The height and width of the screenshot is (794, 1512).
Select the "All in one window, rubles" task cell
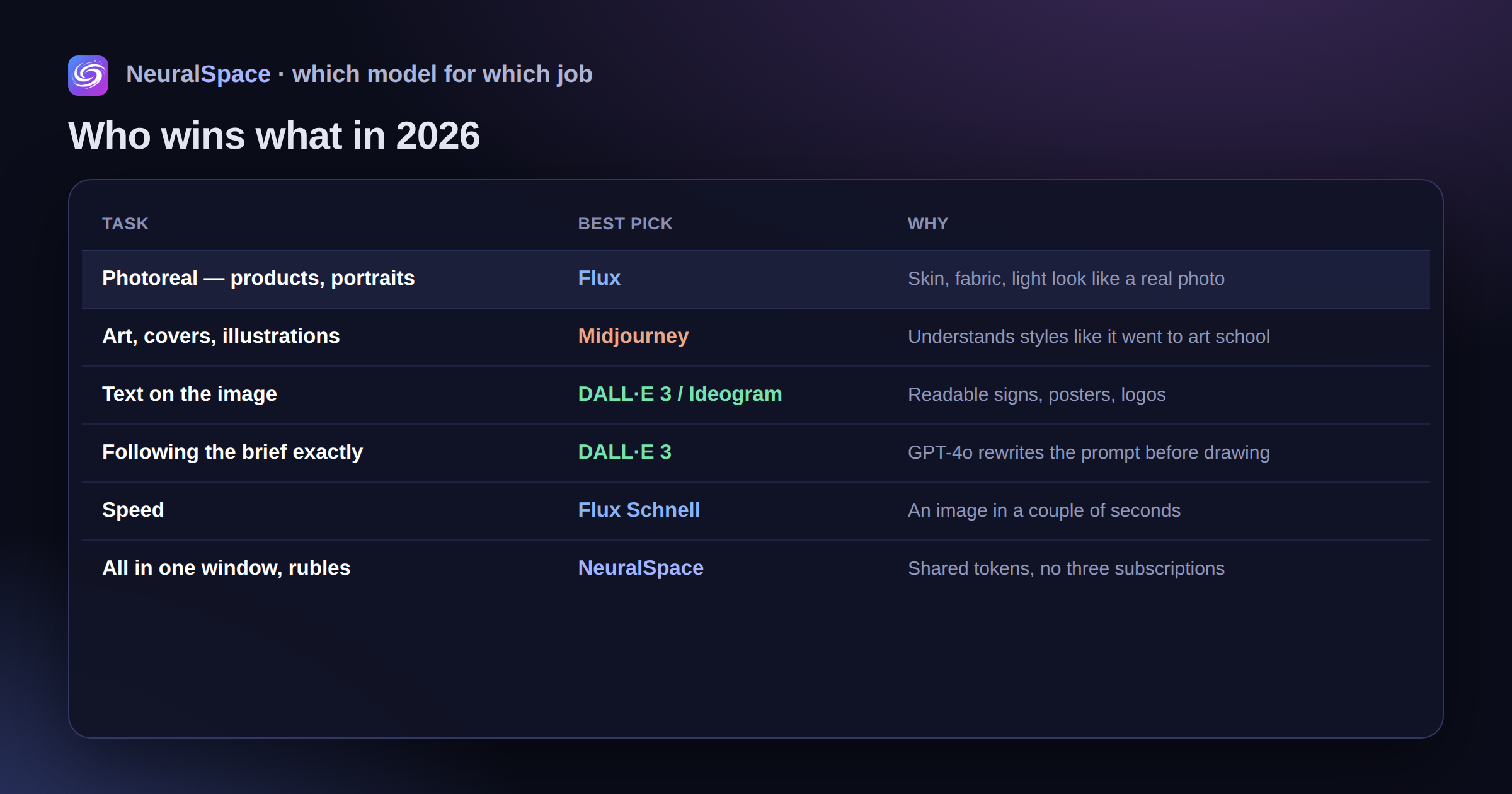[x=226, y=568]
